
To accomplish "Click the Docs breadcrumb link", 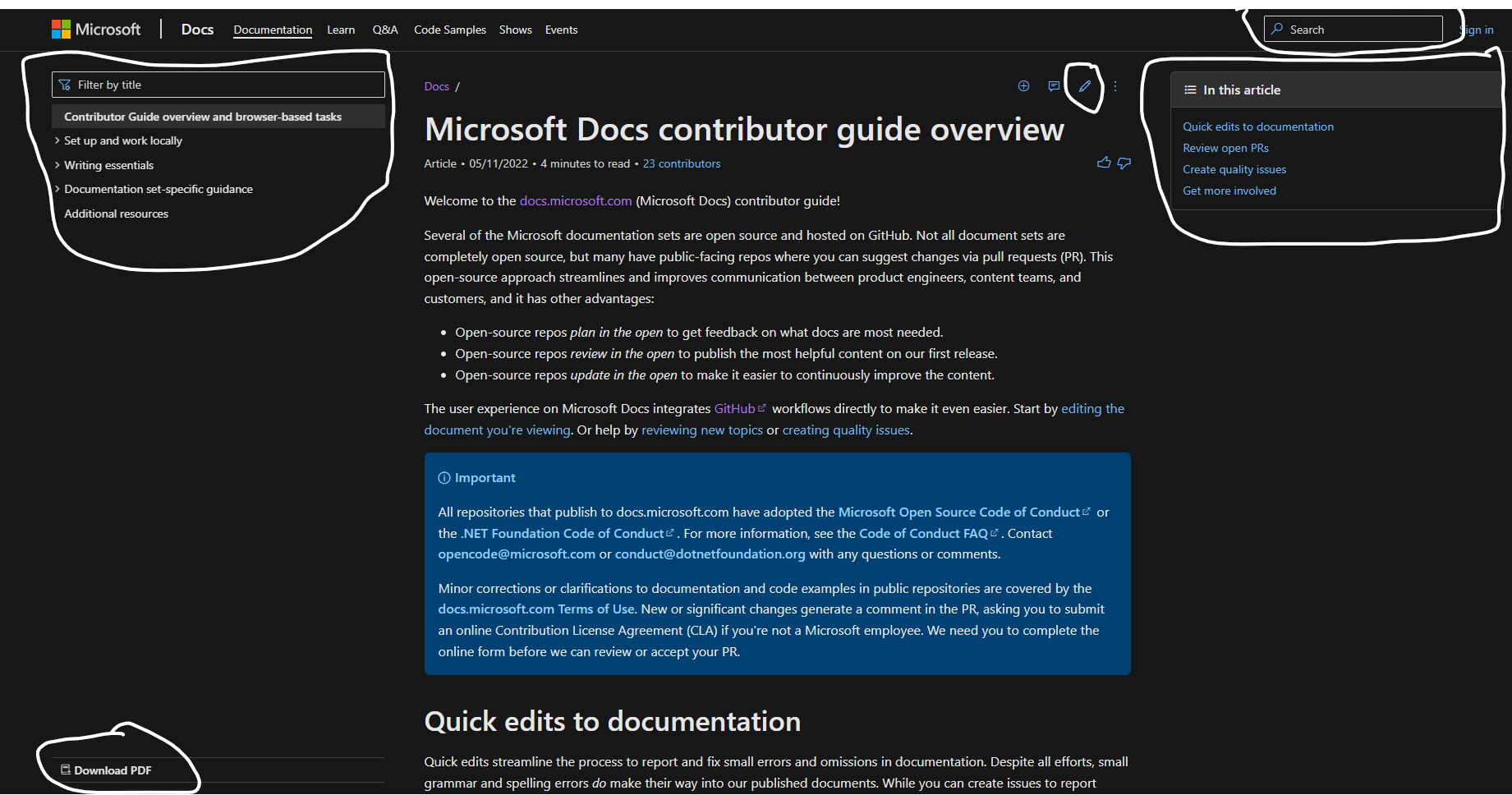I will click(437, 86).
